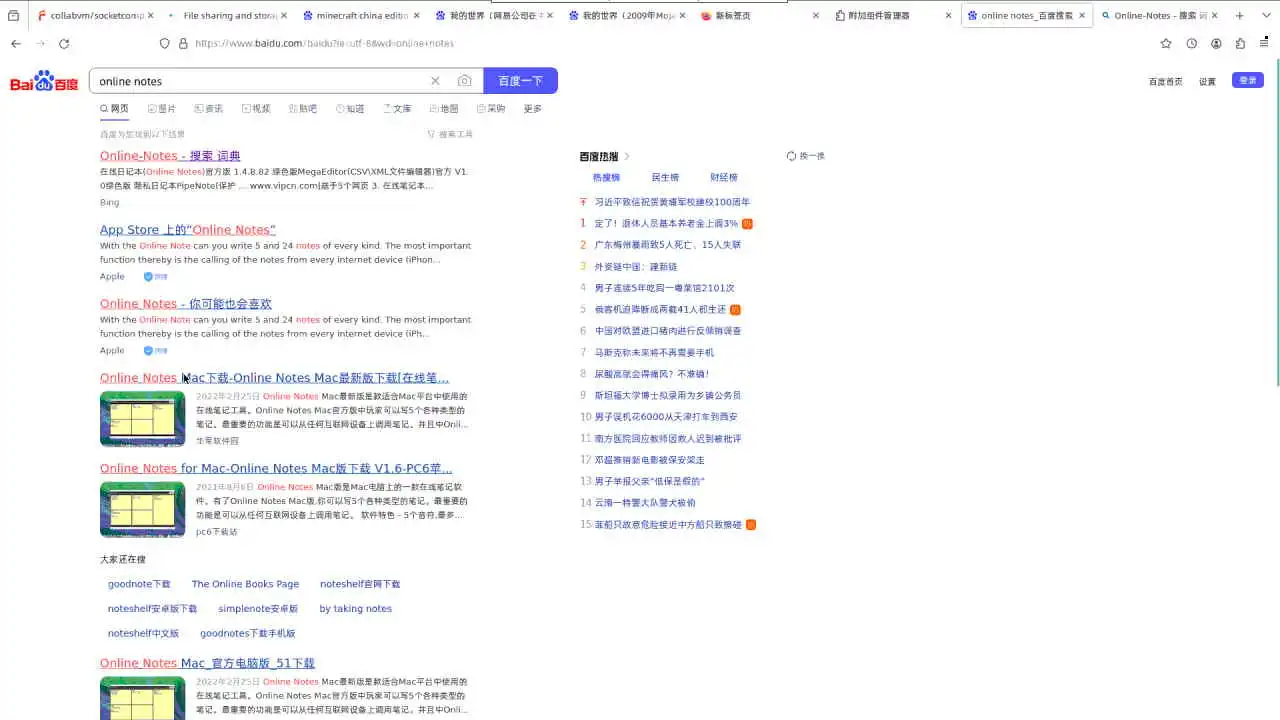
Task: Click related search by taking notes
Action: [355, 608]
